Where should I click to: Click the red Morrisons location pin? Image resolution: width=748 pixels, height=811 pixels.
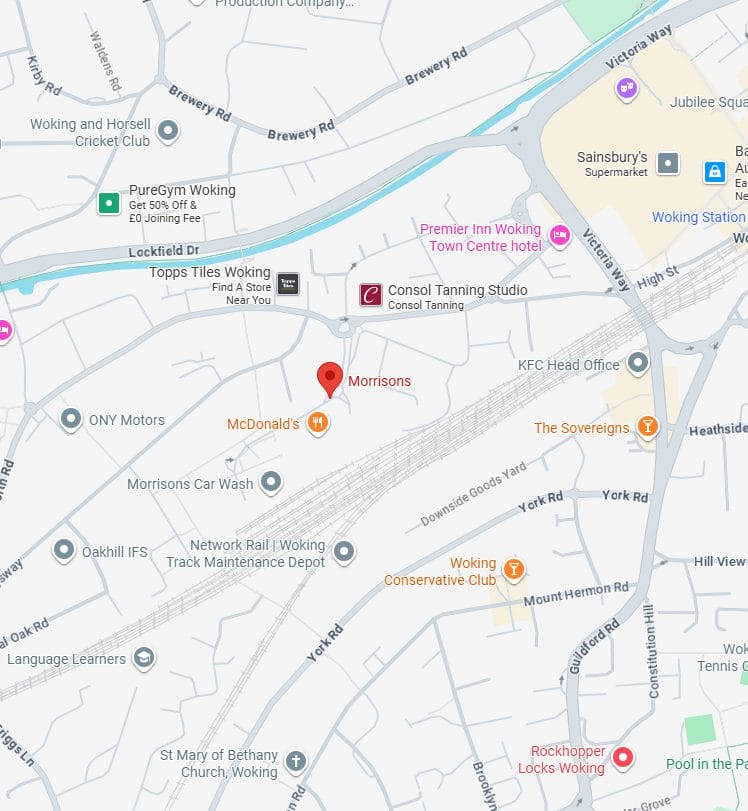(330, 380)
